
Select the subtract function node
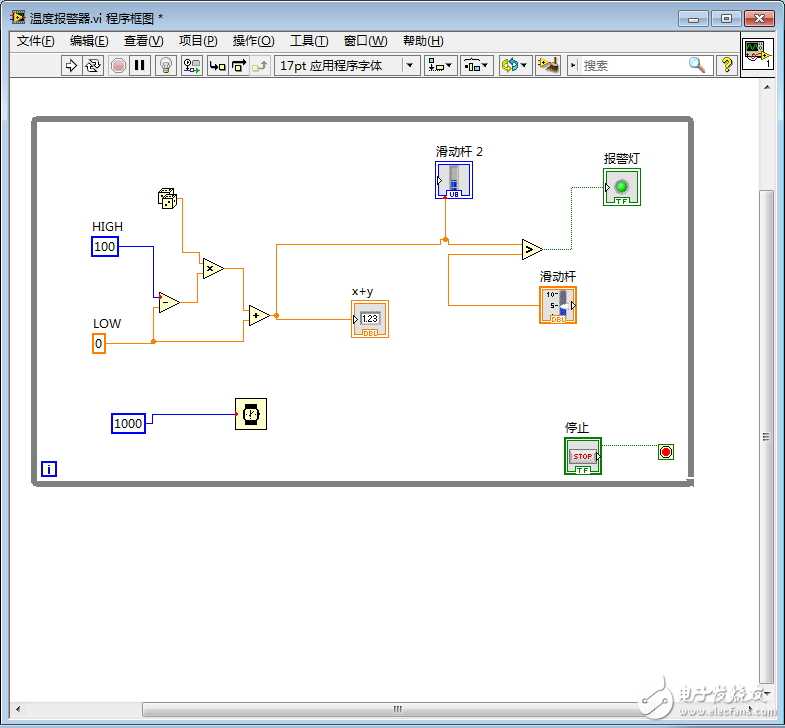pos(169,302)
